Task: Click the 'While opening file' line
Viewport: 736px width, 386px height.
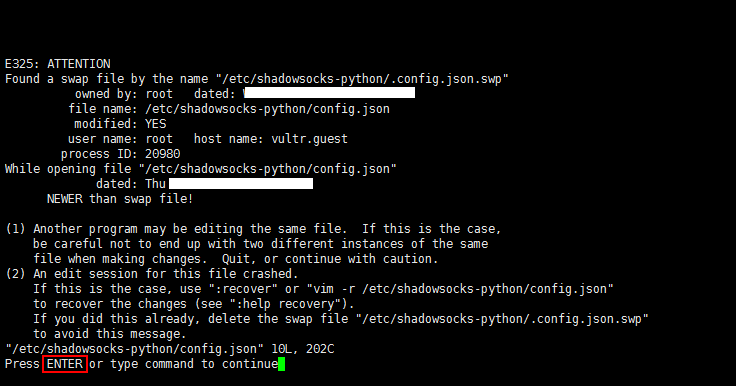Action: click(x=201, y=169)
